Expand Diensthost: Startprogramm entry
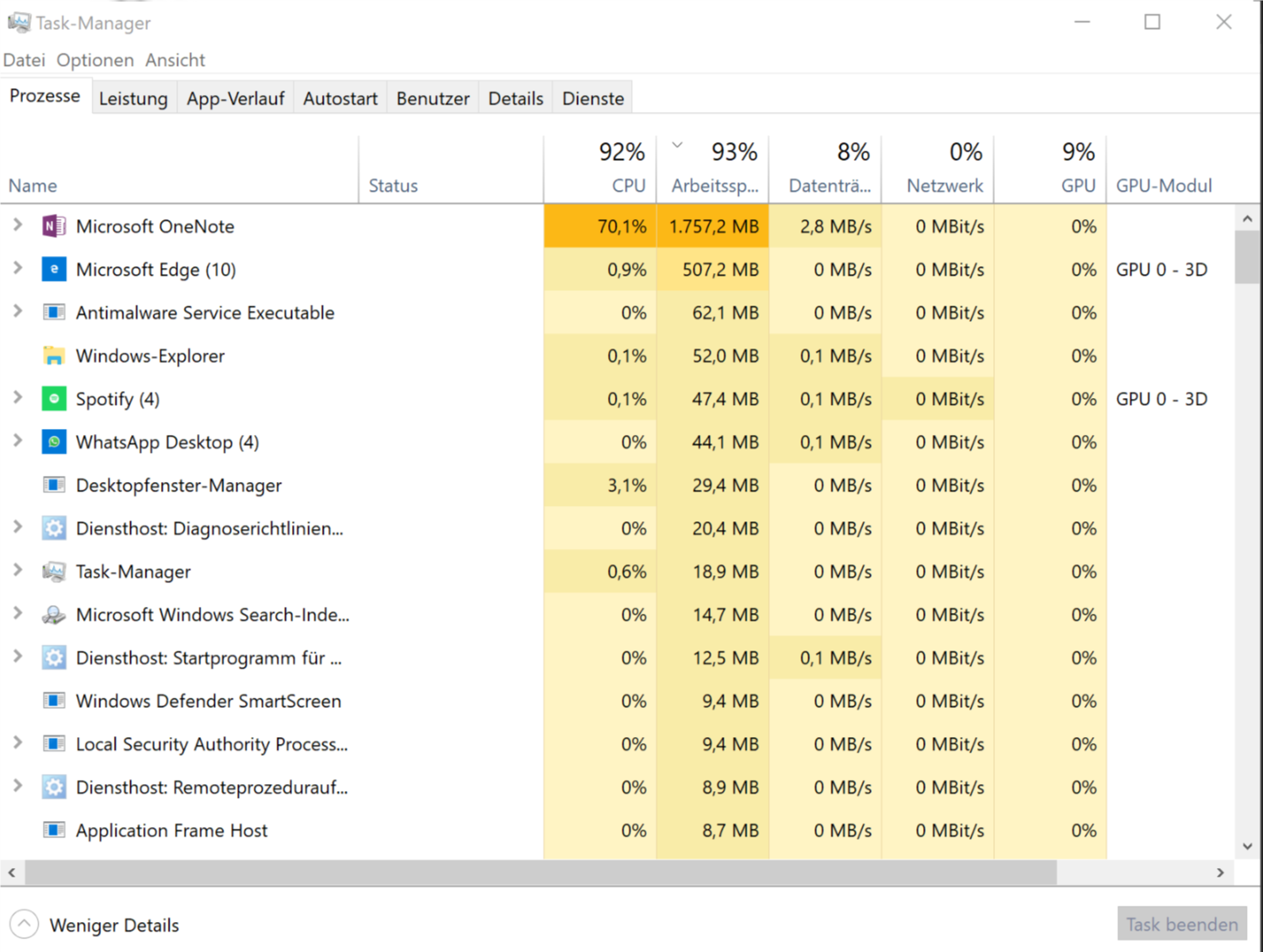 click(17, 657)
